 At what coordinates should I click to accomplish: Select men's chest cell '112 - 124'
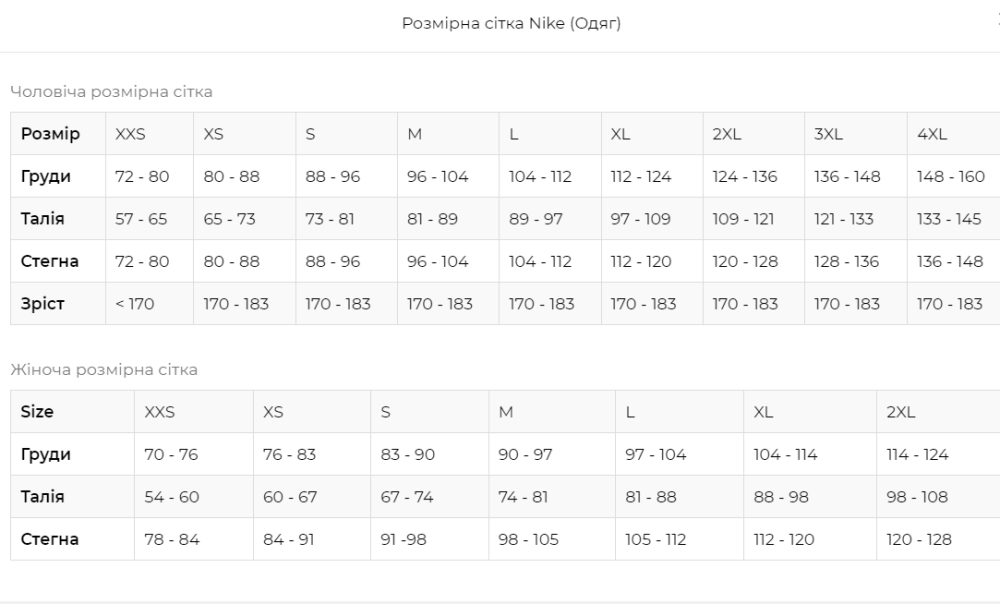641,177
